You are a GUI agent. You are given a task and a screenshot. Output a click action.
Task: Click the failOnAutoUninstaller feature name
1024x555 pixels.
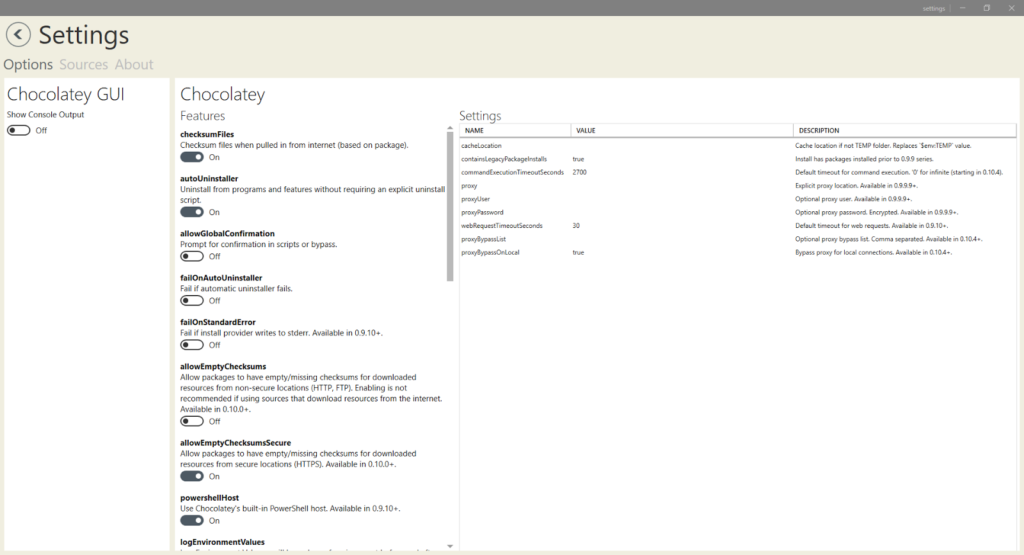(x=221, y=278)
